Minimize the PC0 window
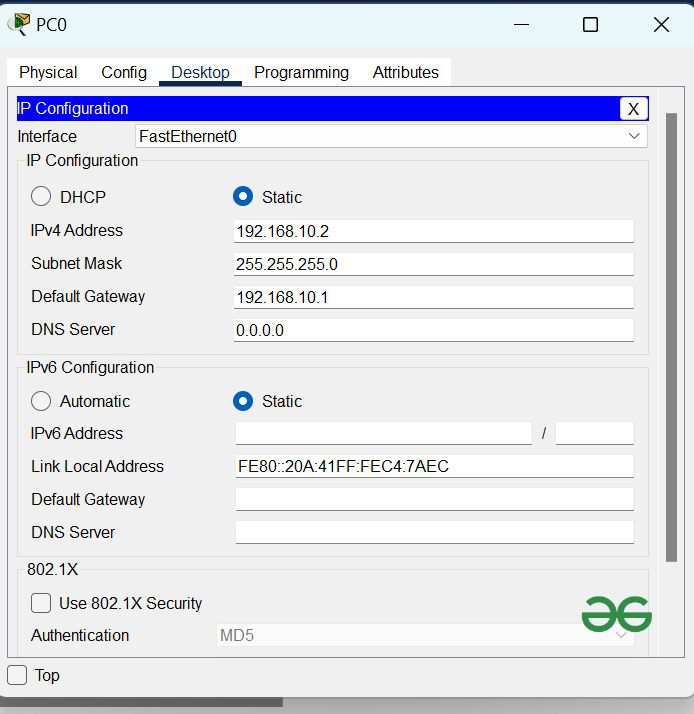This screenshot has width=694, height=714. (520, 24)
